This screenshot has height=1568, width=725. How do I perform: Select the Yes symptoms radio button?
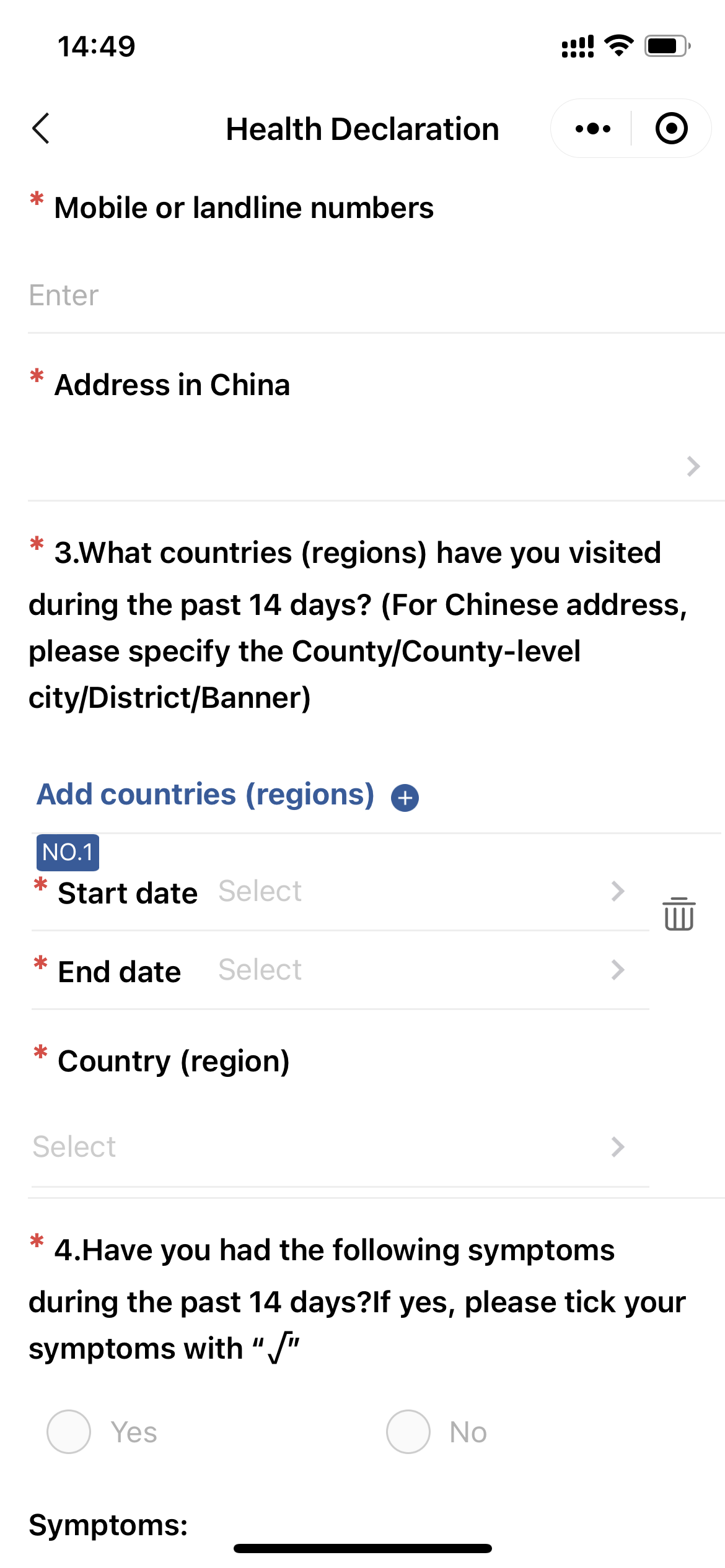pos(69,1431)
